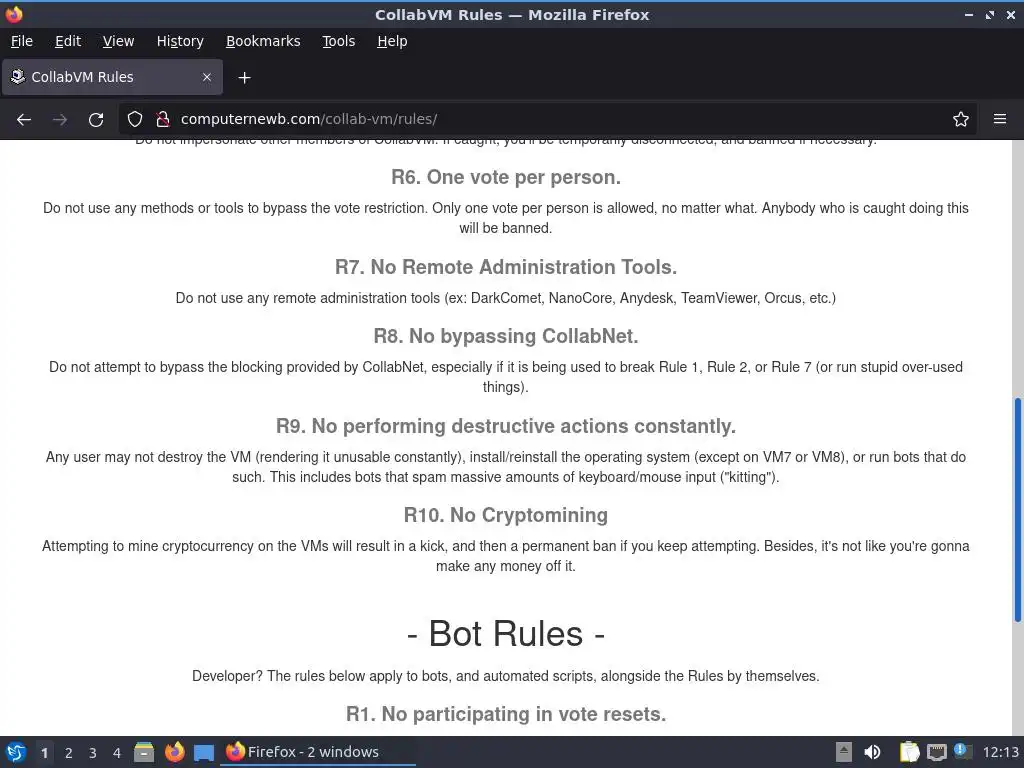Open the LXQt application menu launcher

pos(16,752)
